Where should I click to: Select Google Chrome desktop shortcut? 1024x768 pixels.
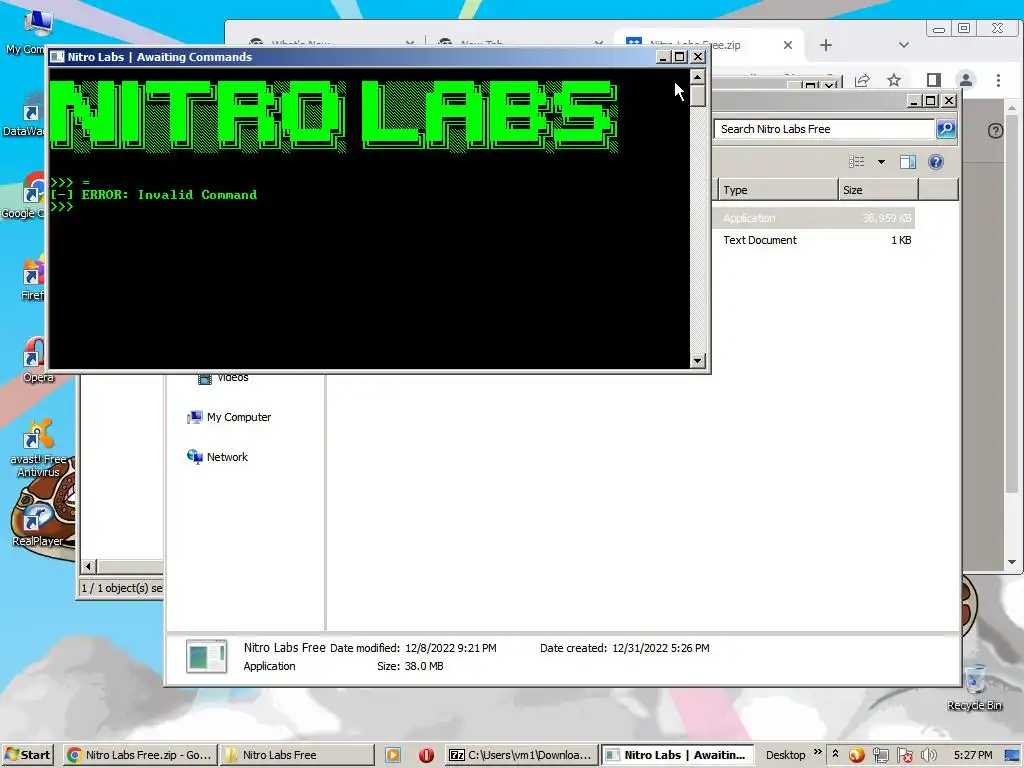25,195
